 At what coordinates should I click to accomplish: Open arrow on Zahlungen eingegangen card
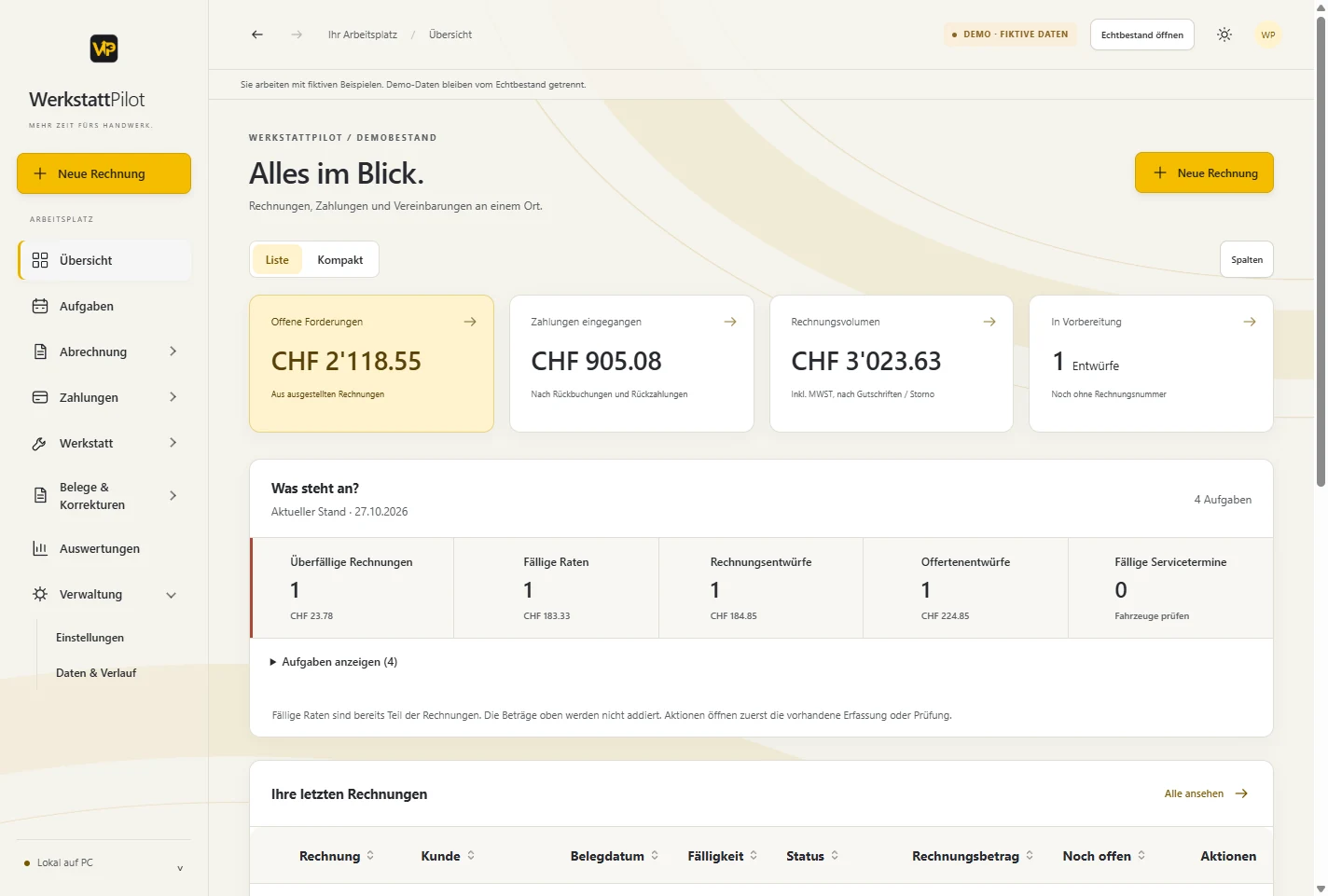coord(730,322)
